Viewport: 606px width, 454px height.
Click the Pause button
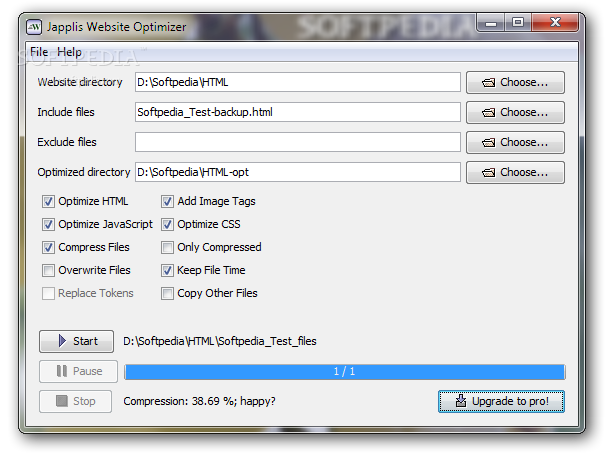tap(78, 371)
